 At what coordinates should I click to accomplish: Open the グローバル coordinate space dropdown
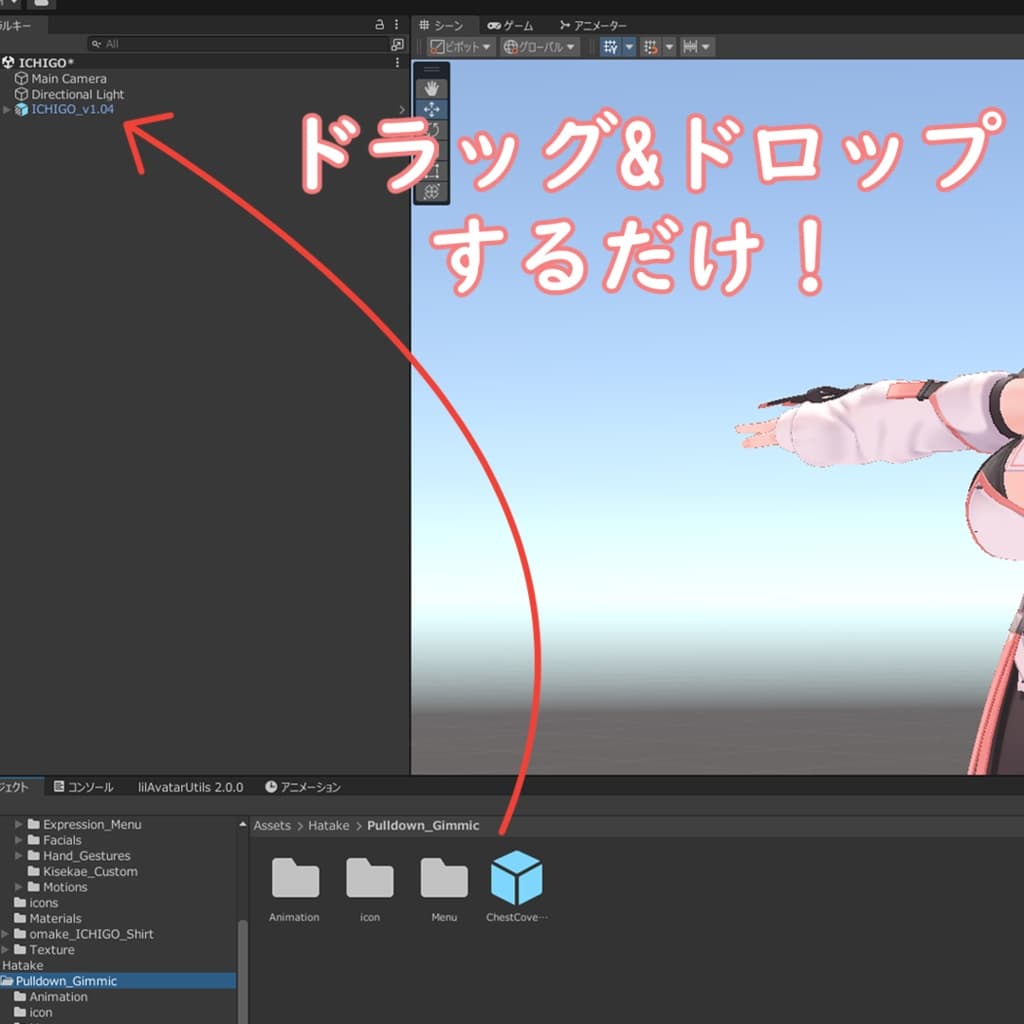540,47
